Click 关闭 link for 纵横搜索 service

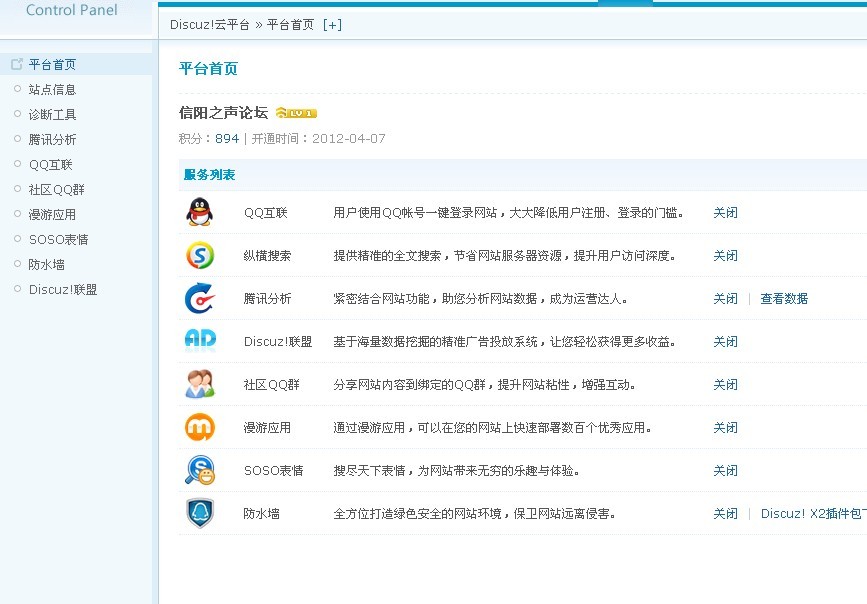click(725, 256)
